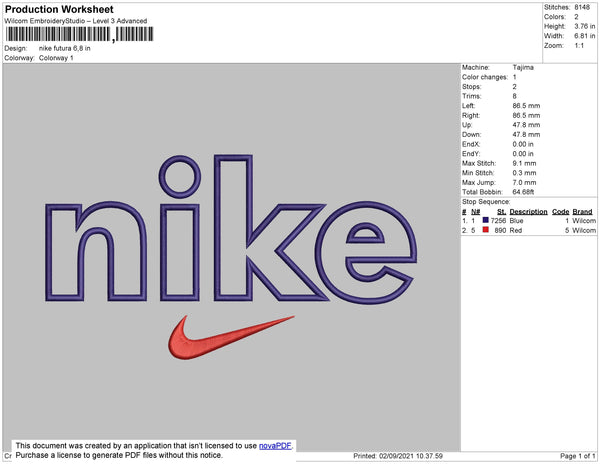Click the Colors count value 2
The height and width of the screenshot is (464, 600).
pyautogui.click(x=576, y=17)
